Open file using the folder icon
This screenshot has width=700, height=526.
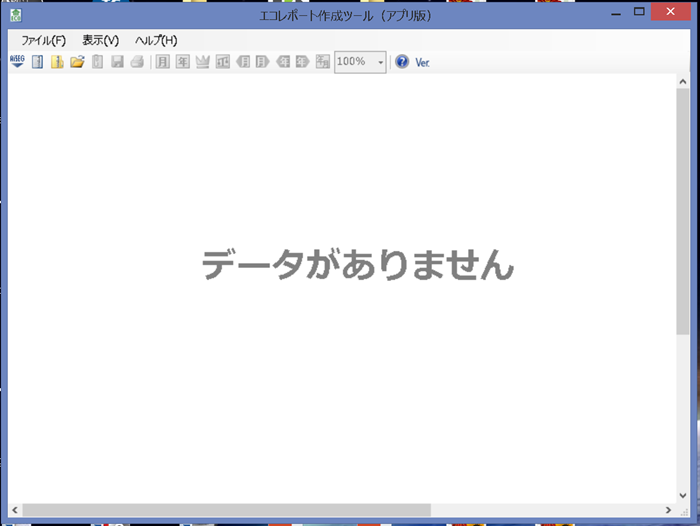tap(77, 62)
